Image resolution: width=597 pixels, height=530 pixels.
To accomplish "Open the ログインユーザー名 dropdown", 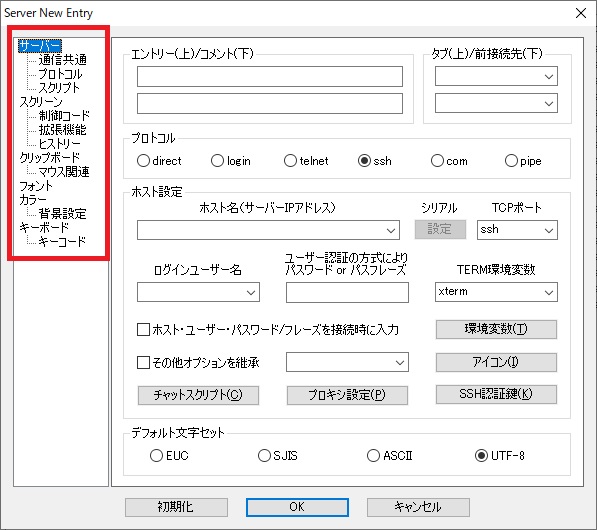I will pos(198,292).
